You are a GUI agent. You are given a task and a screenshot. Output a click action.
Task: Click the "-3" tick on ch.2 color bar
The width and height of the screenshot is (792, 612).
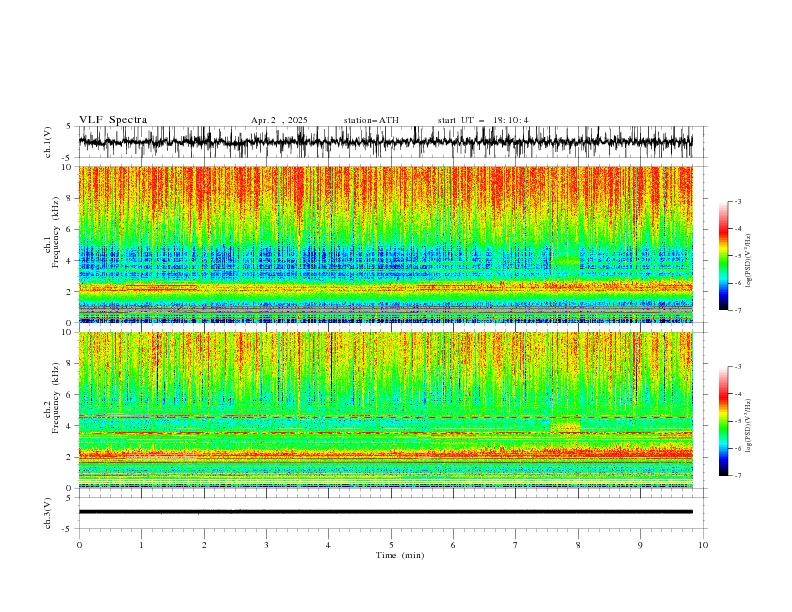pos(737,367)
